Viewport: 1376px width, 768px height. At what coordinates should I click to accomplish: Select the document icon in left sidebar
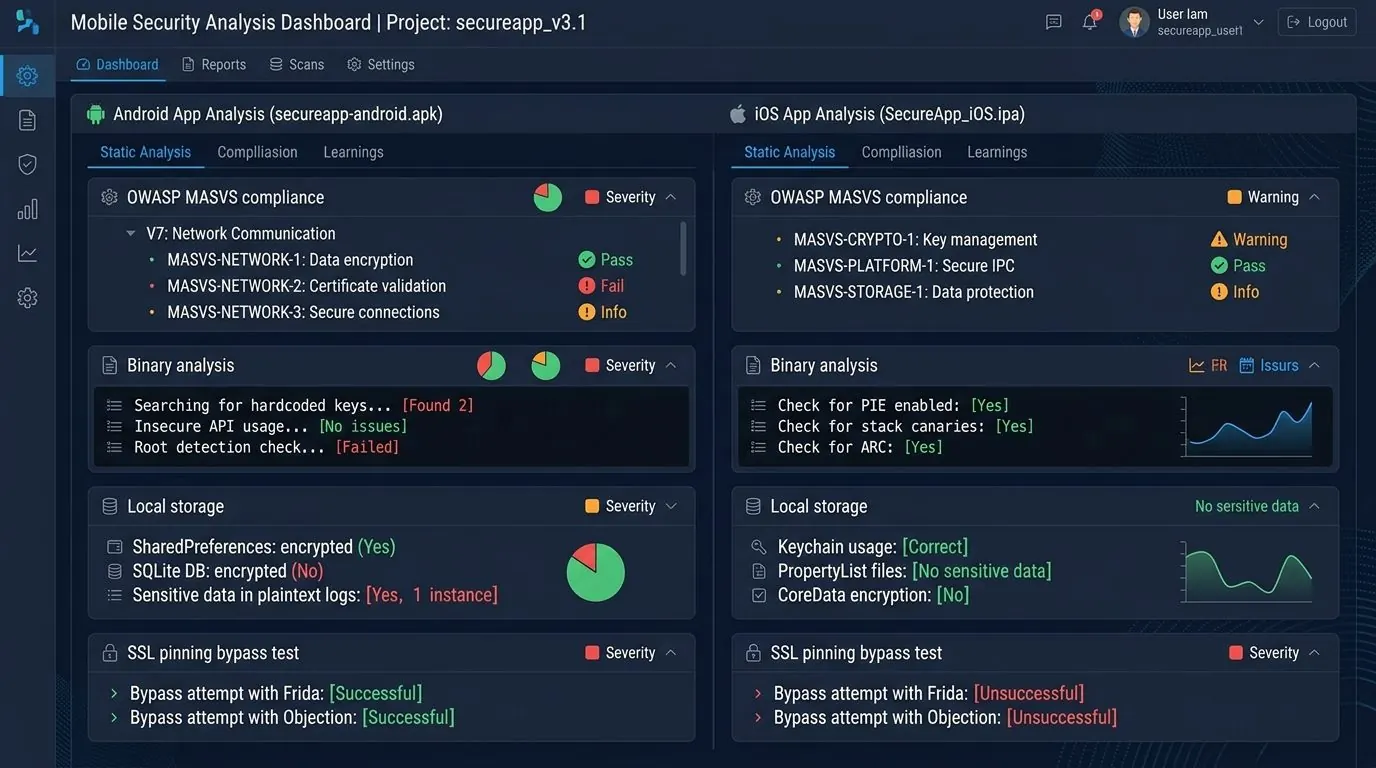[x=27, y=120]
